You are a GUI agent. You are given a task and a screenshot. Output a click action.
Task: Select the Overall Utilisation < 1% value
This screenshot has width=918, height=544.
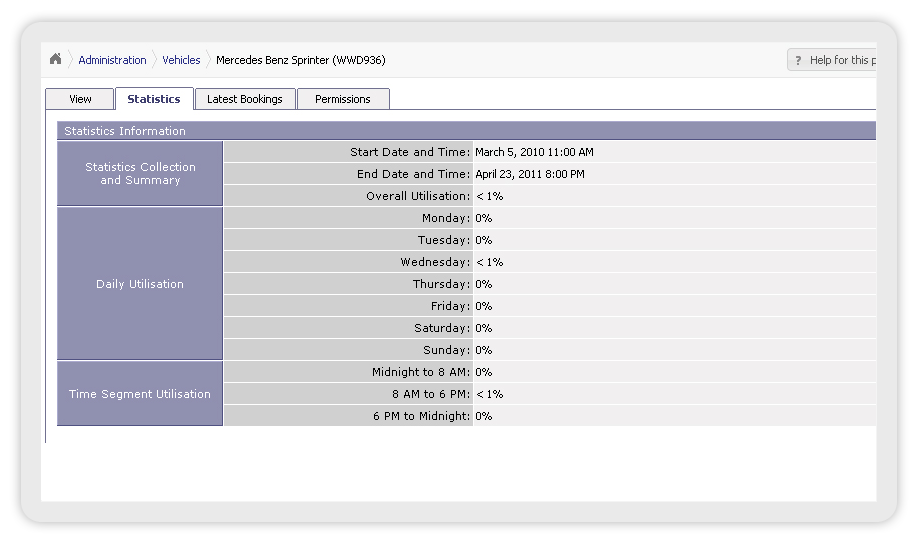489,196
